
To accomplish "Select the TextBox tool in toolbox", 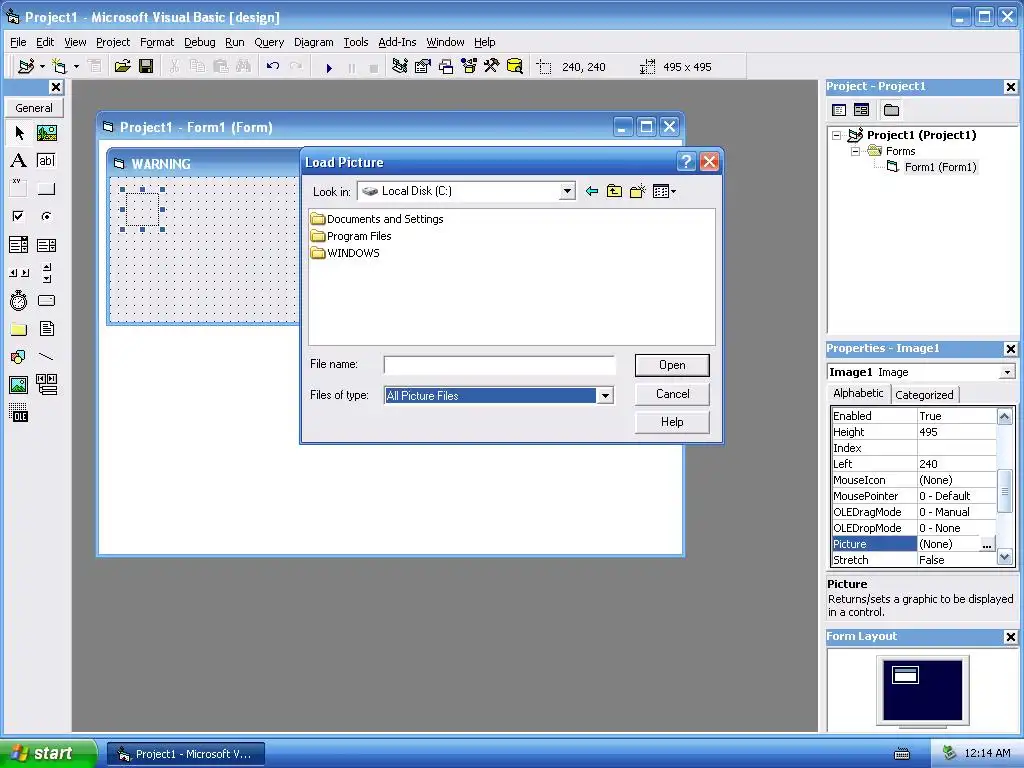I will (46, 161).
